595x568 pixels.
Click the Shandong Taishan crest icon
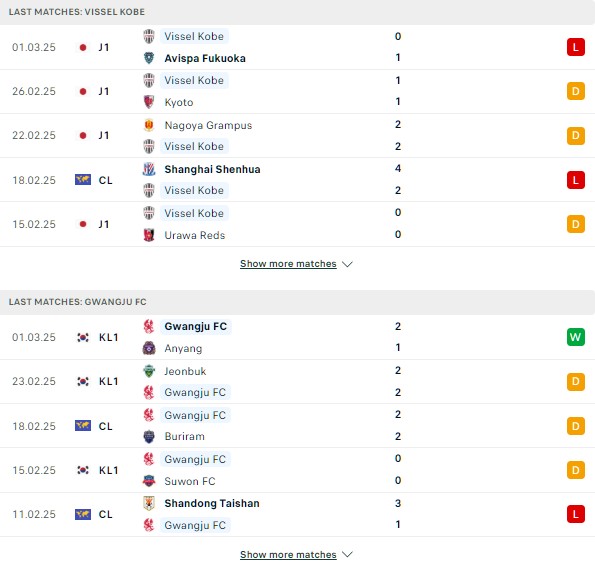coord(149,503)
